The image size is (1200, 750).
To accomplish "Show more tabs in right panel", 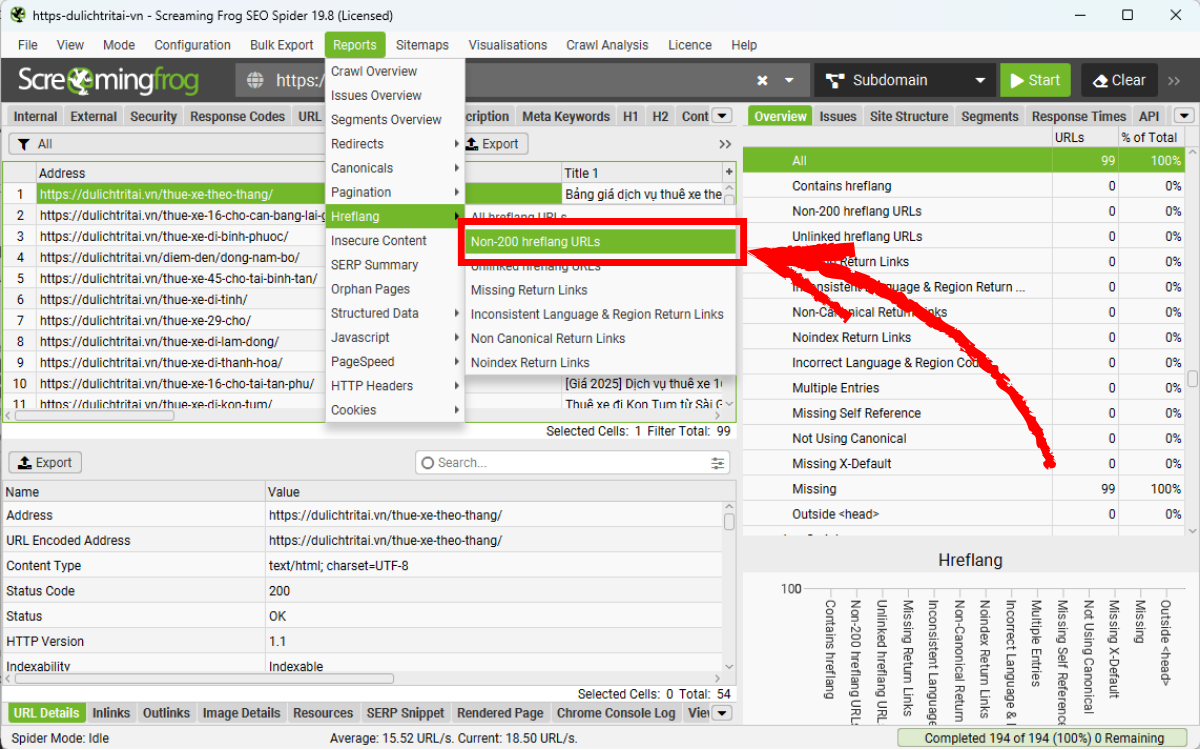I will 1184,116.
